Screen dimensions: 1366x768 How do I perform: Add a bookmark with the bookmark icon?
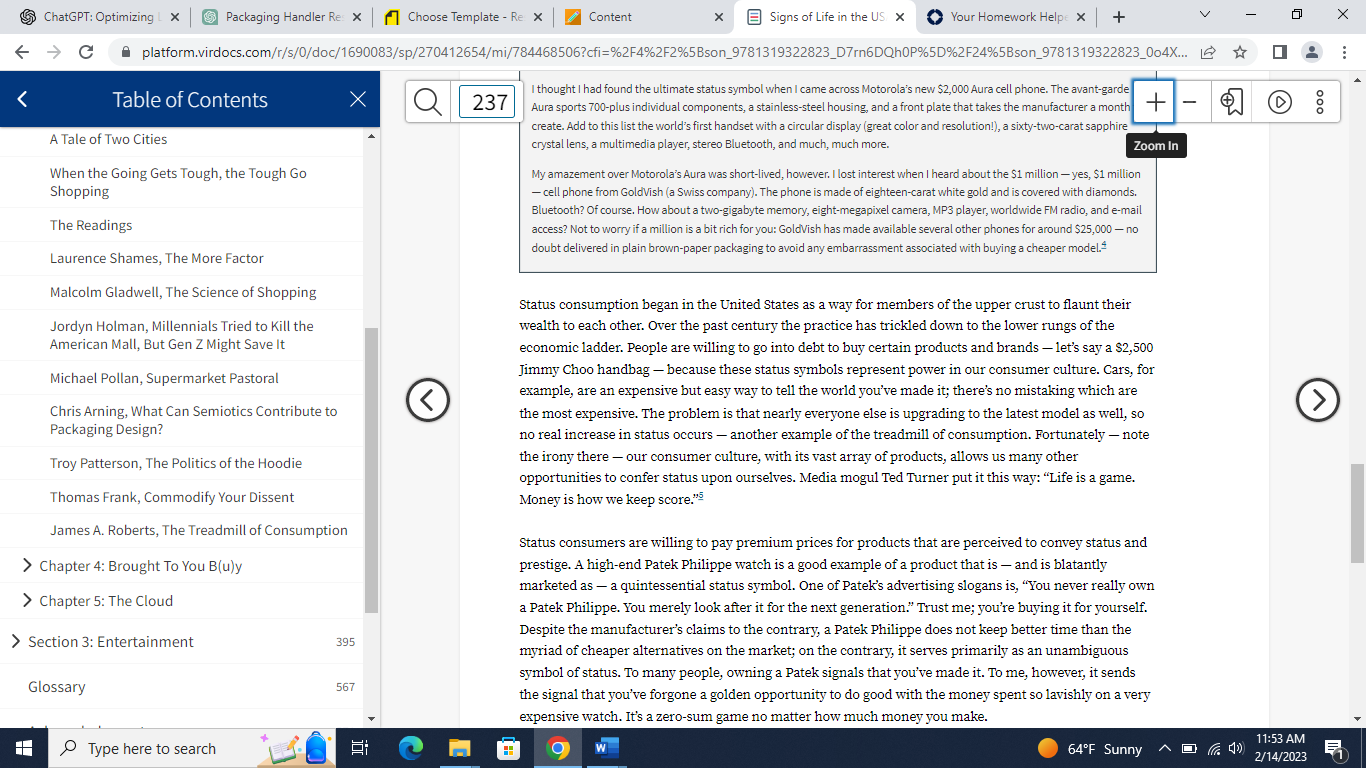click(x=1231, y=102)
